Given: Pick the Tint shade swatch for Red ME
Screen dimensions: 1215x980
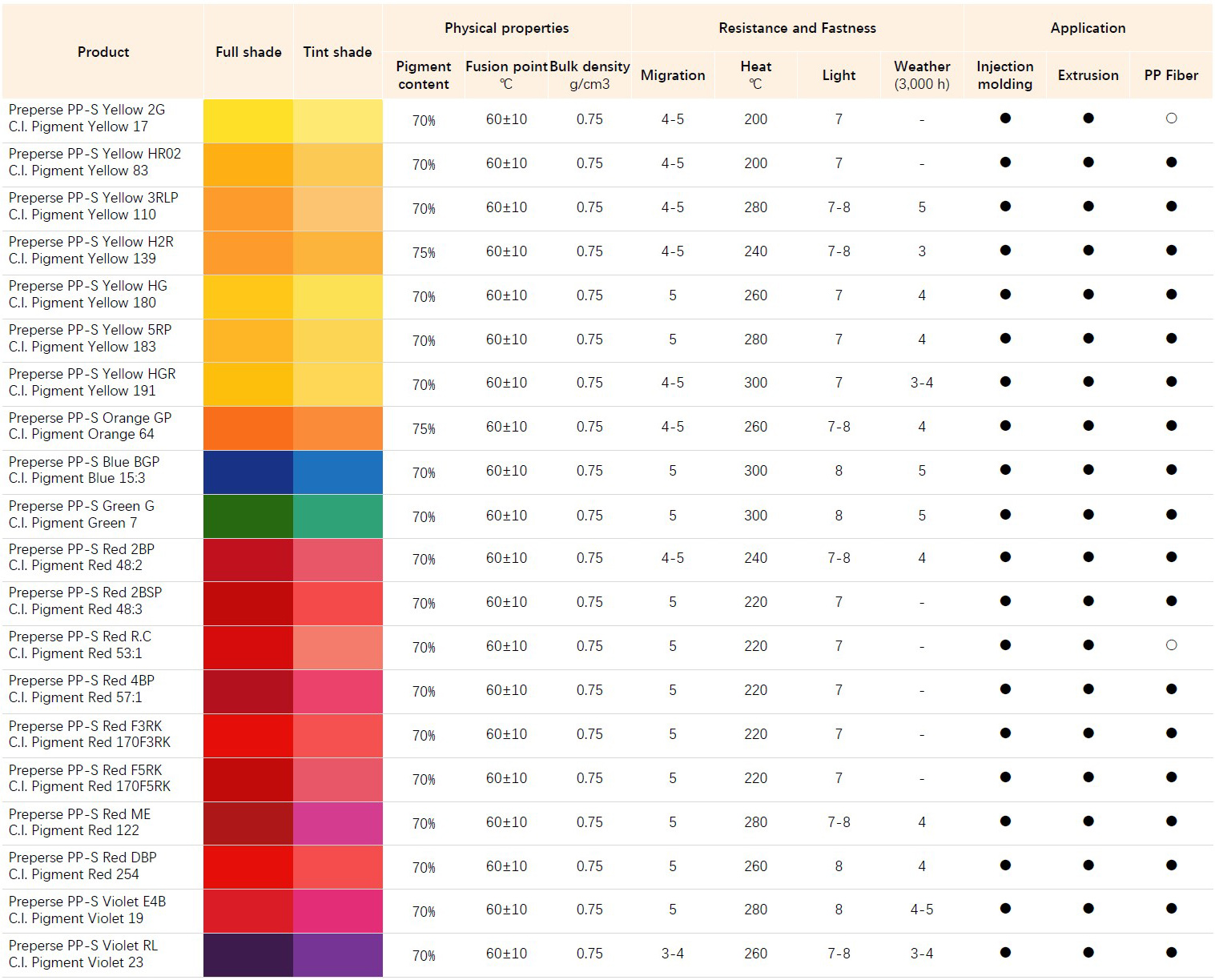Looking at the screenshot, I should 337,823.
